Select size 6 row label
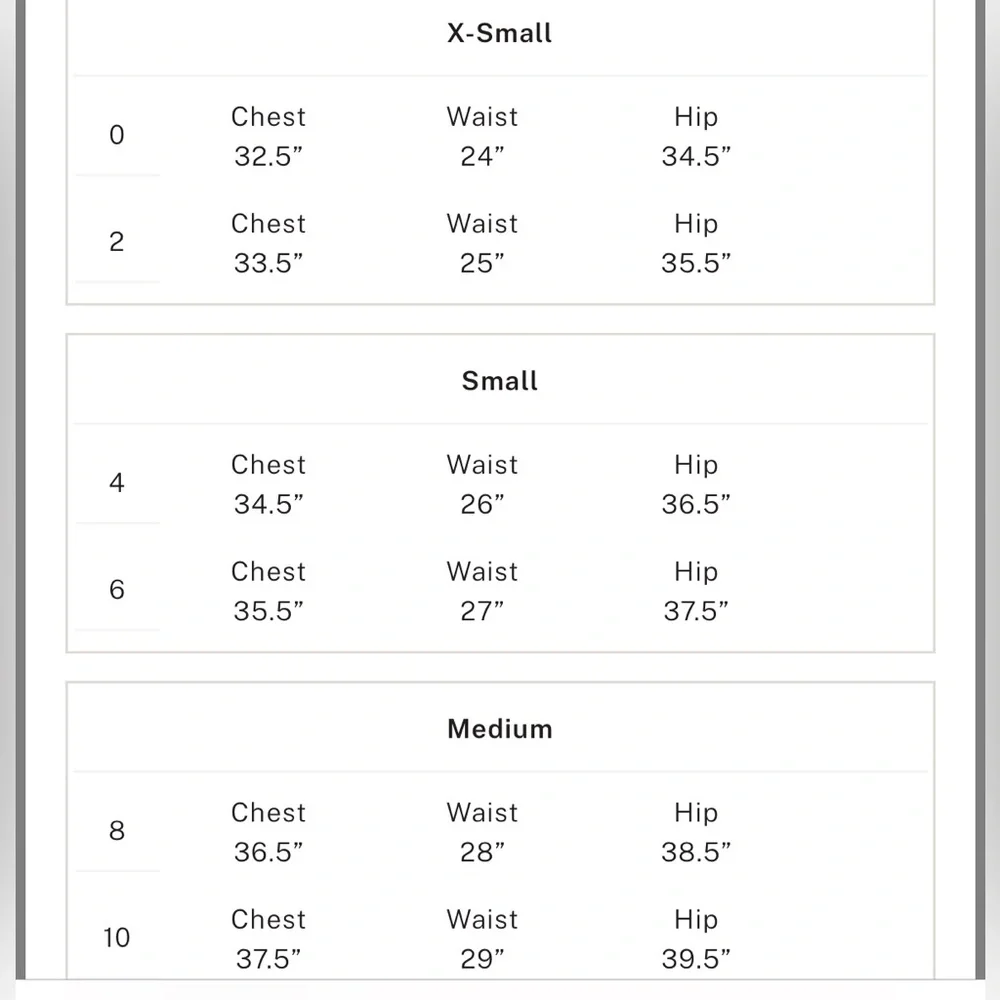The image size is (1000, 1000). point(117,590)
